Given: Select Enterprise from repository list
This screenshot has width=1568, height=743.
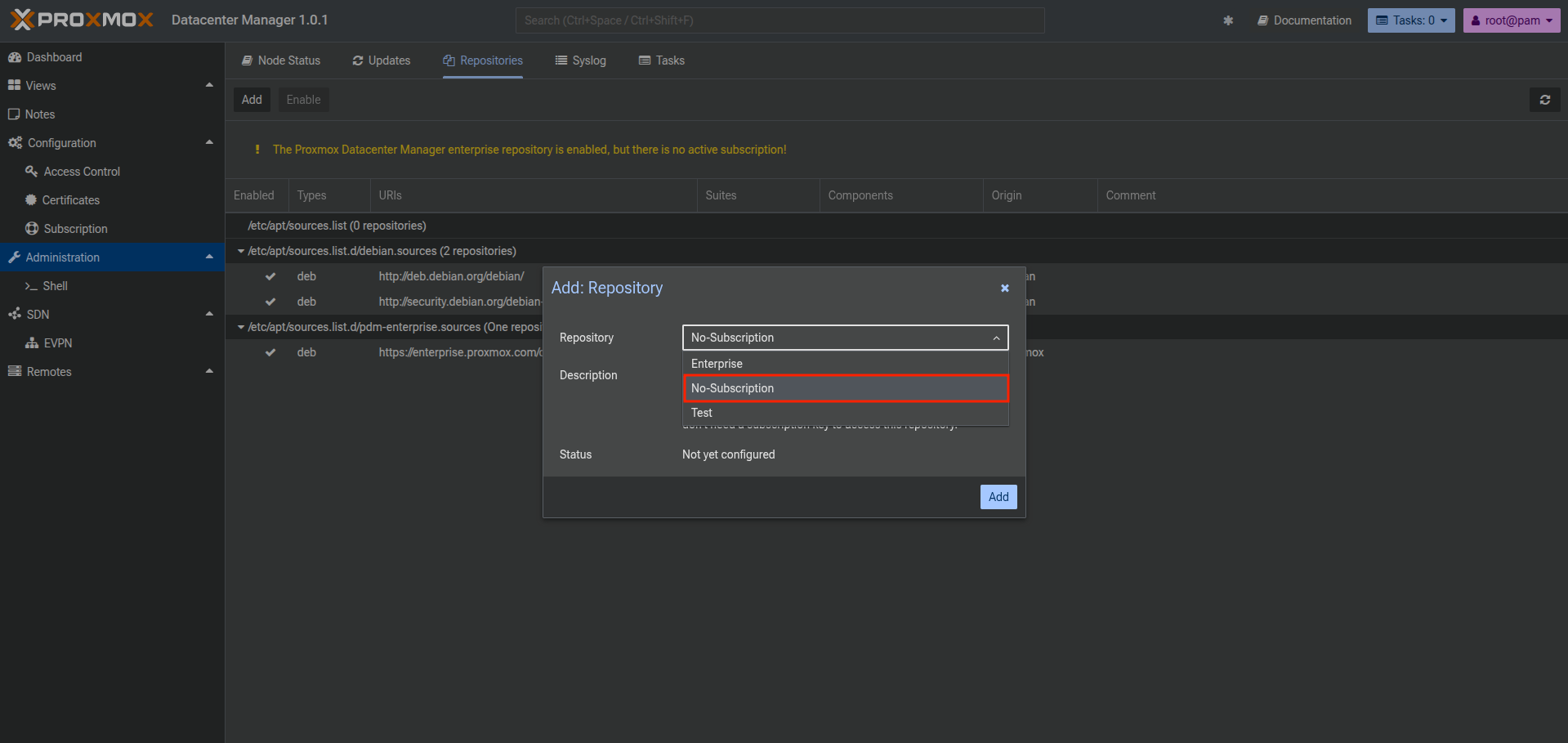Looking at the screenshot, I should click(846, 364).
